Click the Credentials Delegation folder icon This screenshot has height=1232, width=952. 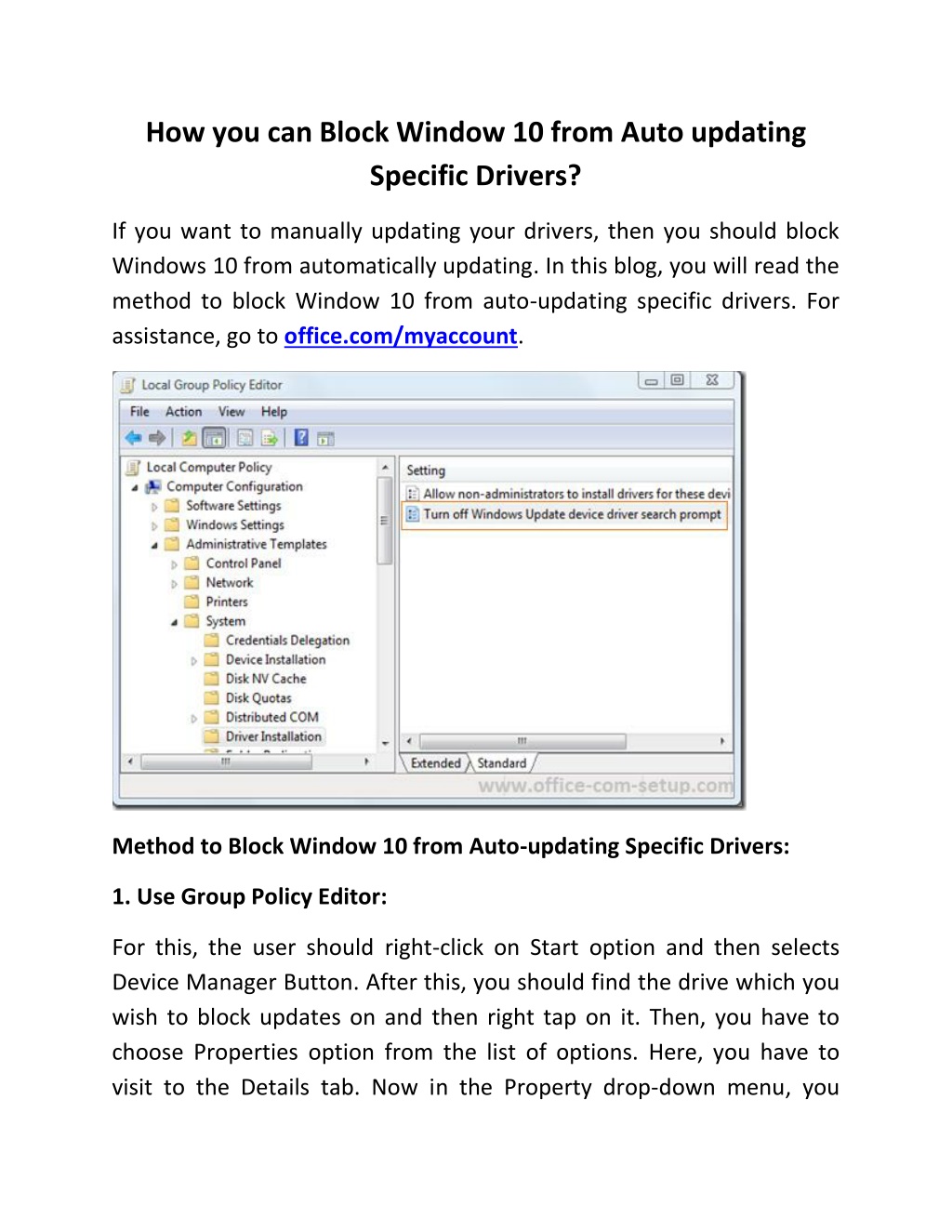click(x=212, y=640)
